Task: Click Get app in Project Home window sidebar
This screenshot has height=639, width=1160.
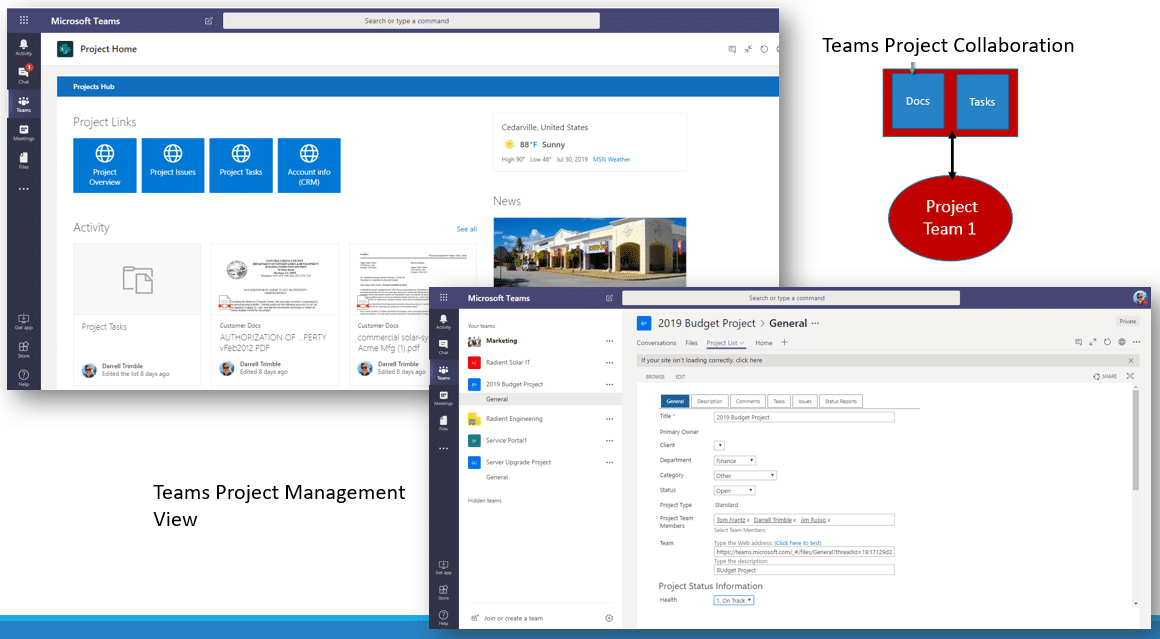Action: (x=24, y=322)
